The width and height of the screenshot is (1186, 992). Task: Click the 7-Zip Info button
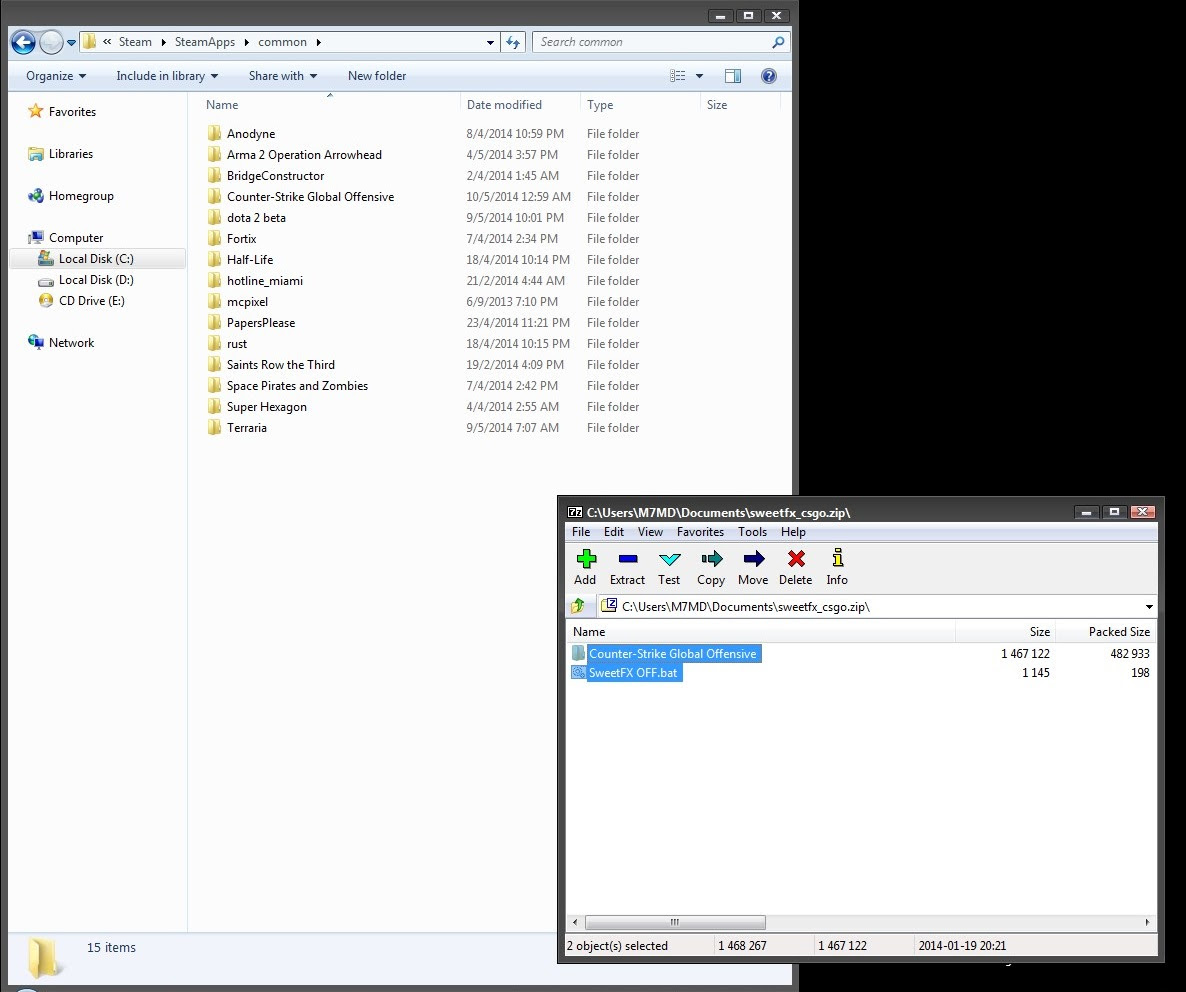(837, 568)
